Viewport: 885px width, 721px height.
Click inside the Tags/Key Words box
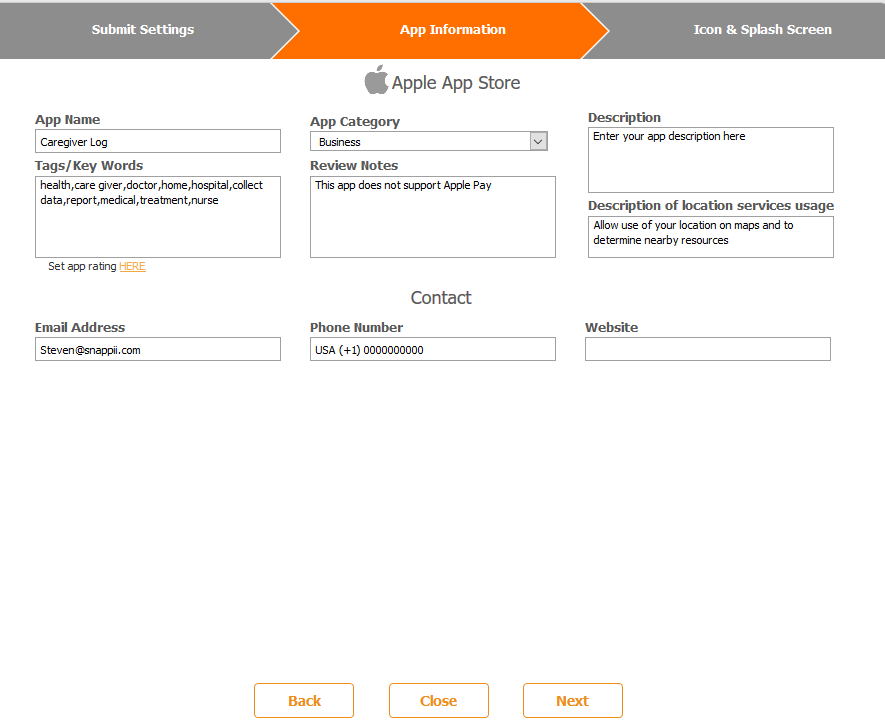pyautogui.click(x=157, y=217)
